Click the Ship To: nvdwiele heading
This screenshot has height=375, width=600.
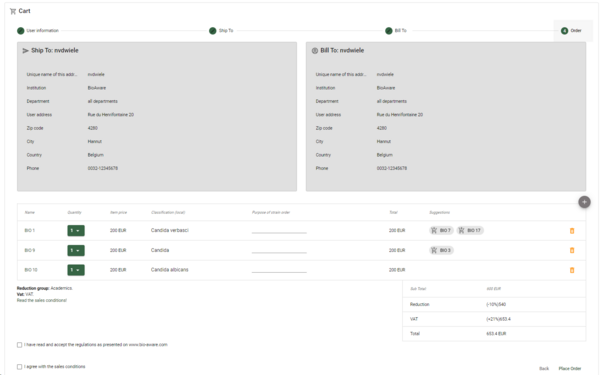tap(55, 51)
